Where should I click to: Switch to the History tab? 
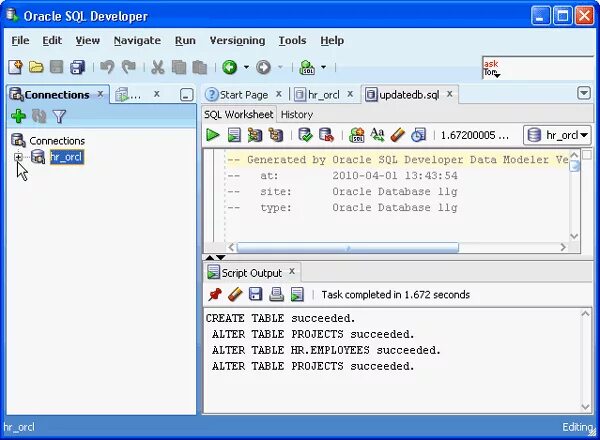pos(297,114)
